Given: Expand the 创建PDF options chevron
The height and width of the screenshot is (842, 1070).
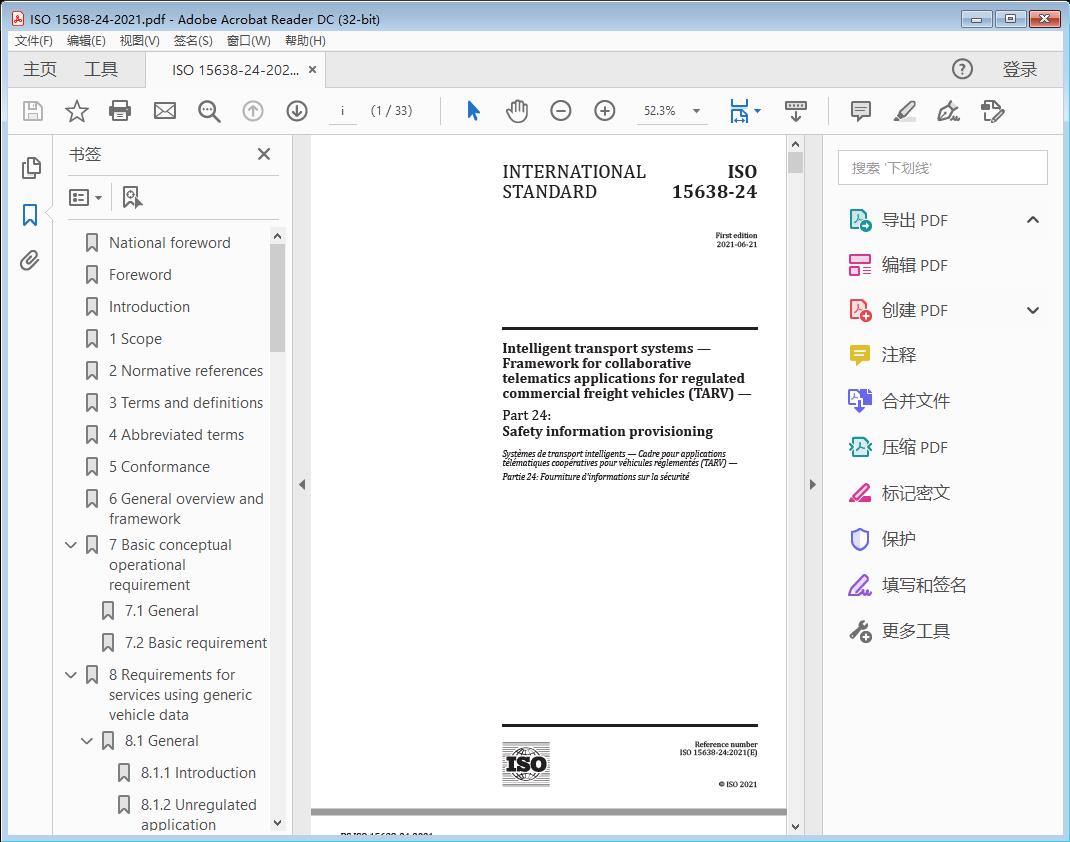Looking at the screenshot, I should (1033, 310).
